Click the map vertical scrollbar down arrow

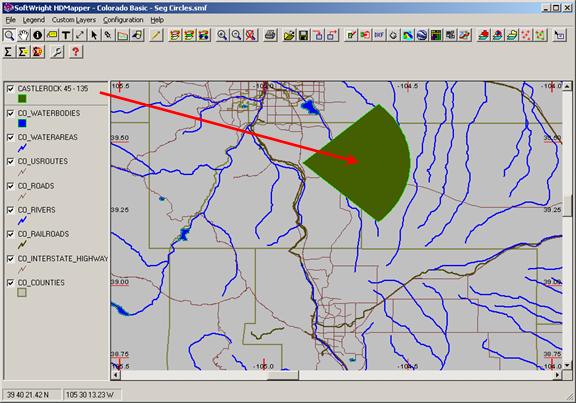[567, 366]
